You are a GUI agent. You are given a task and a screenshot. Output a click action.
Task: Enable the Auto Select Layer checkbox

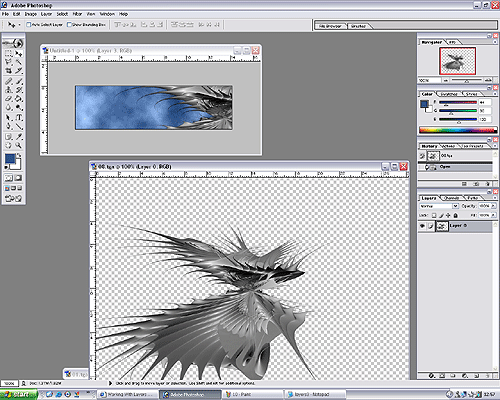click(29, 24)
